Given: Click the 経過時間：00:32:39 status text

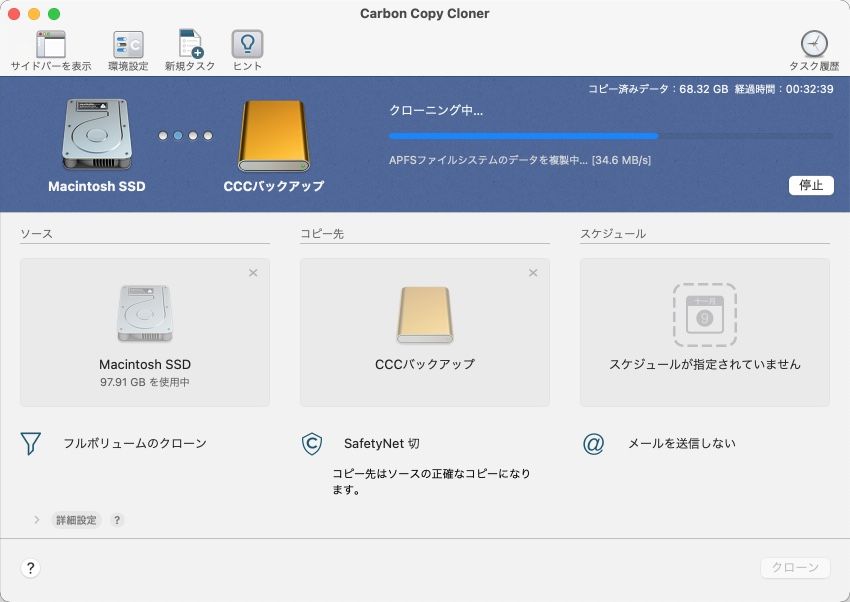Looking at the screenshot, I should (784, 89).
